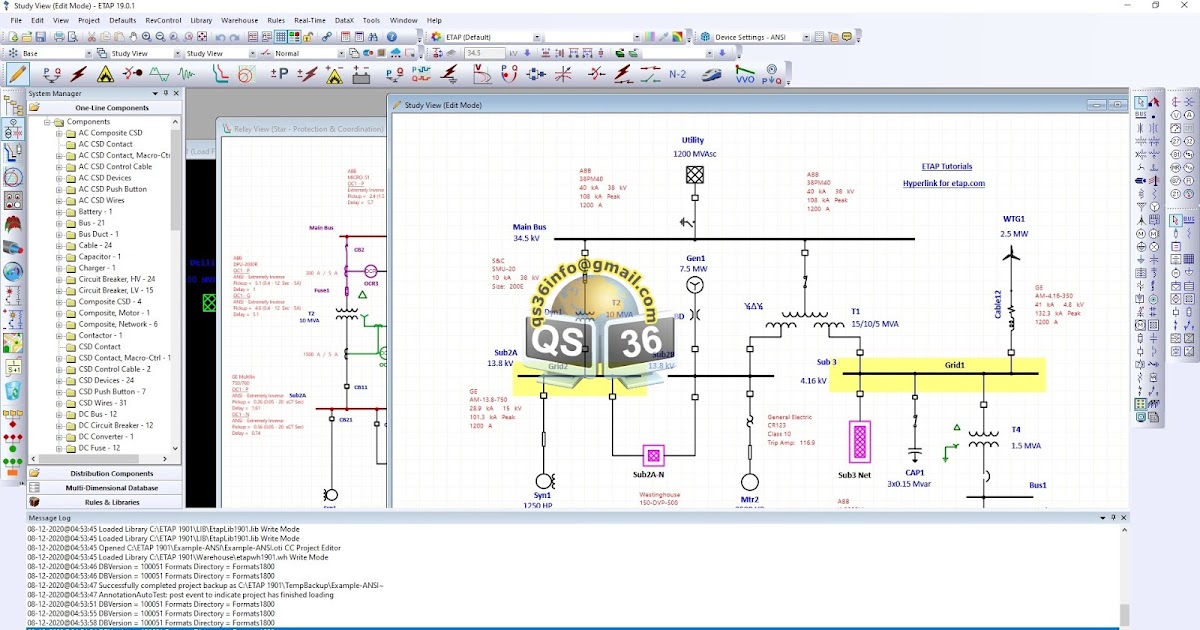Open the DataX menu
Viewport: 1200px width, 630px height.
[344, 20]
